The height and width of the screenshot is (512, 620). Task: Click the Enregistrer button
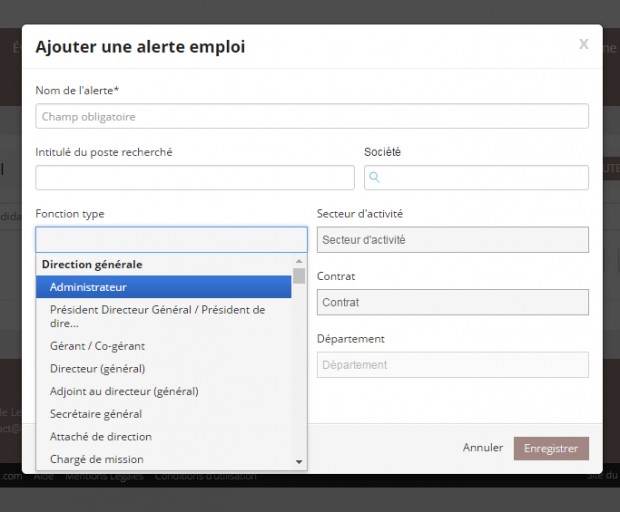coord(551,448)
